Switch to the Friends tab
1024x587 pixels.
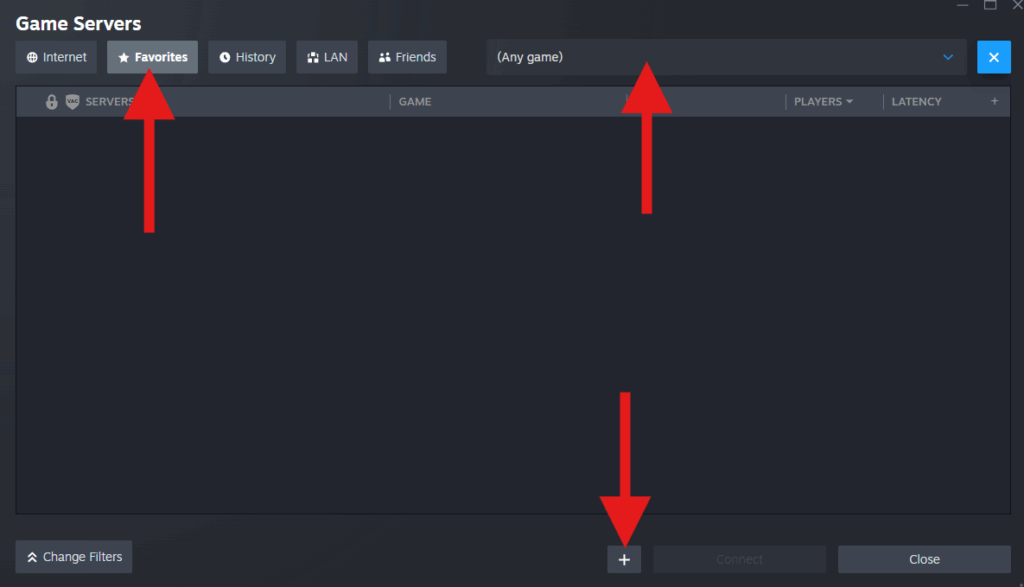click(x=407, y=57)
